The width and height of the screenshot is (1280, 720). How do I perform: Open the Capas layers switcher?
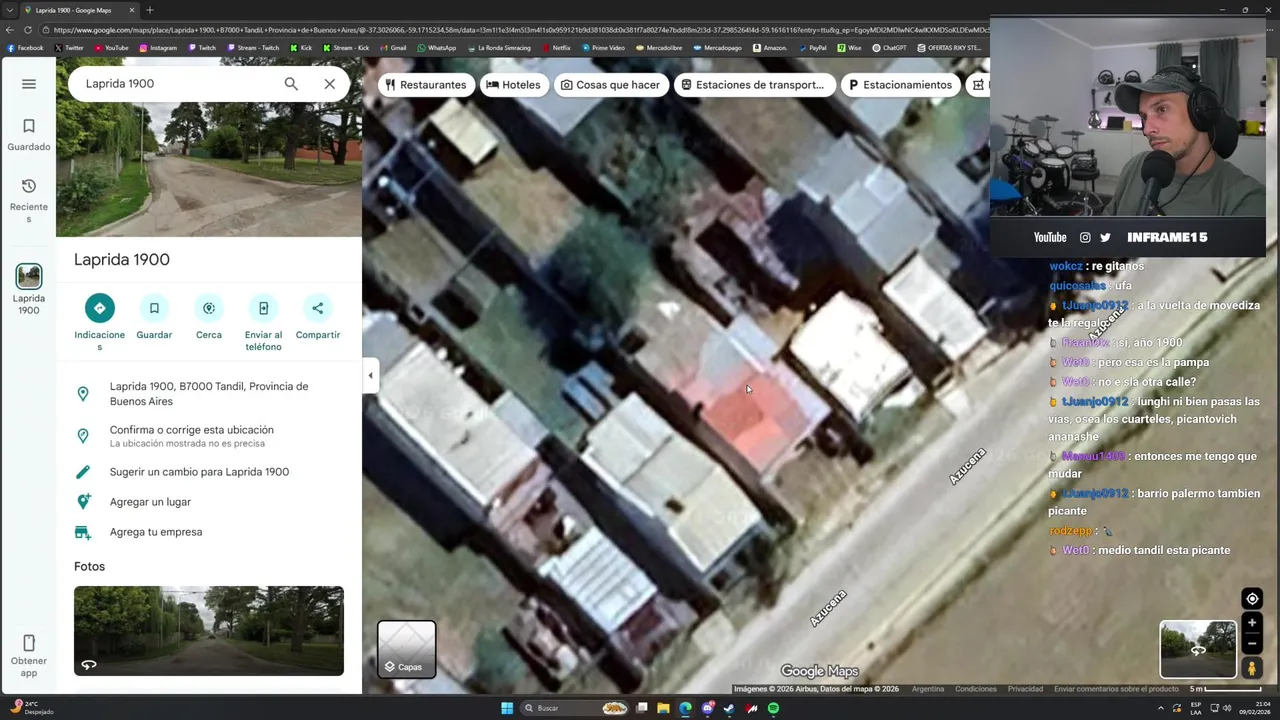click(406, 649)
